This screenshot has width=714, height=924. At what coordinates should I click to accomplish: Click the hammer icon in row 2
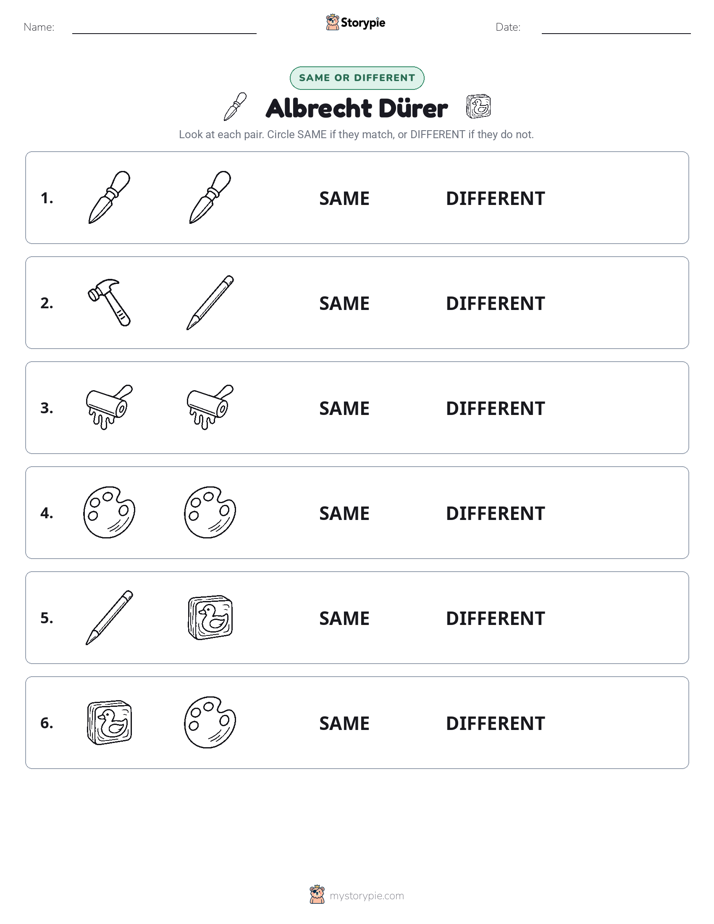tap(109, 302)
